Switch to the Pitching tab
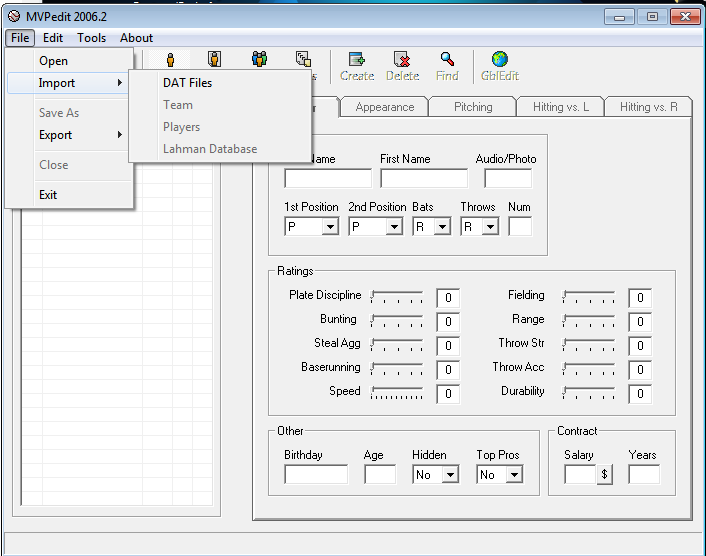Viewport: 706px width, 556px height. click(x=473, y=107)
